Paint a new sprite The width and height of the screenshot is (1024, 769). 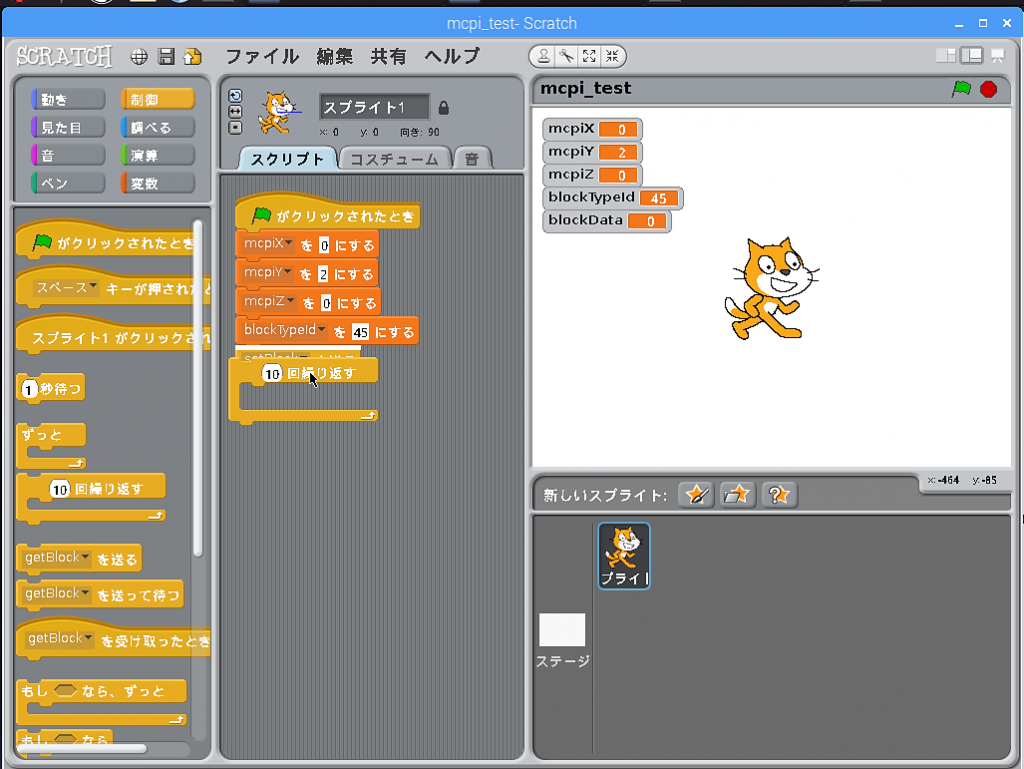(x=696, y=495)
